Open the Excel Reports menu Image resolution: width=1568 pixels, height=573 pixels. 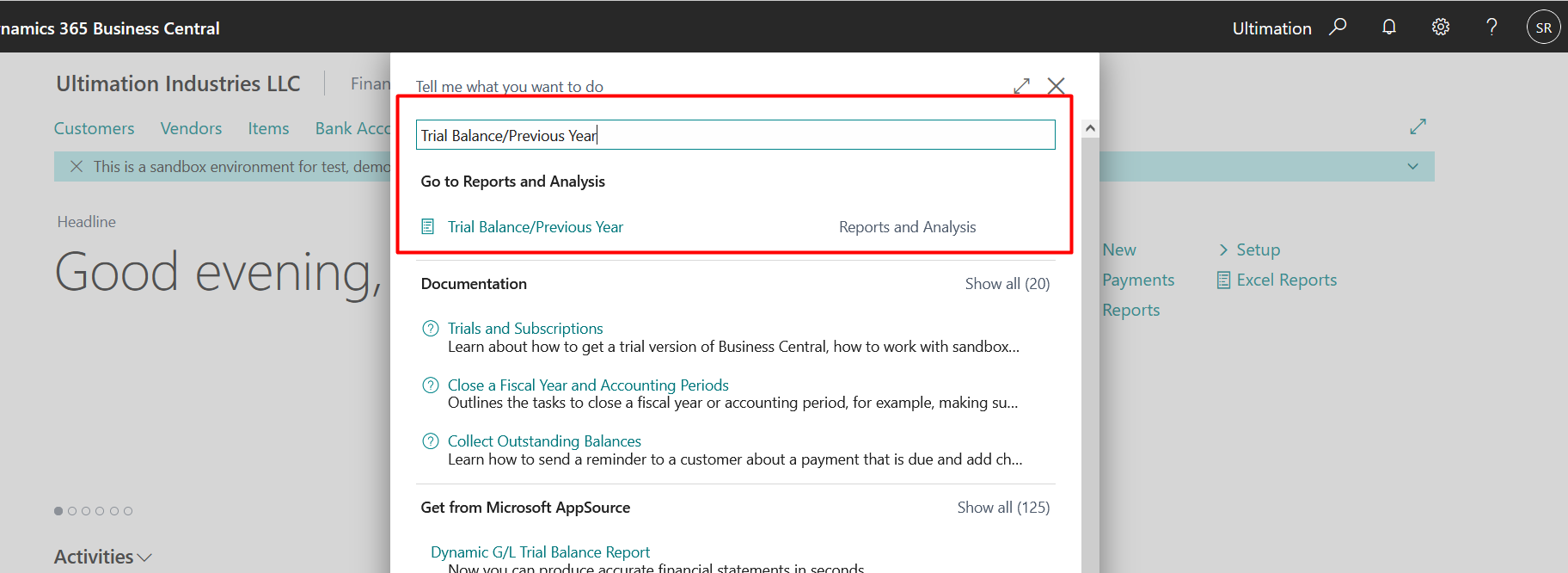[x=1287, y=280]
